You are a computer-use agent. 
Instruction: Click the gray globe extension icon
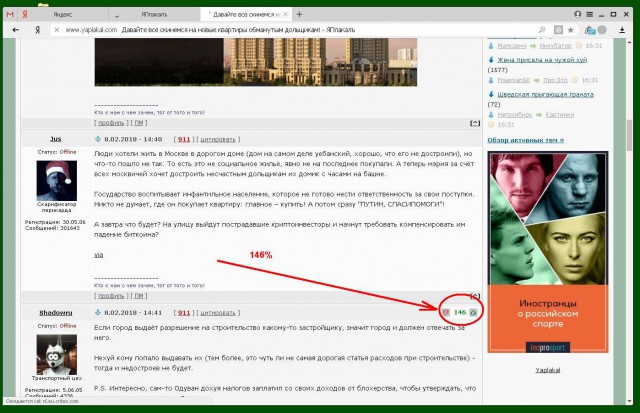pyautogui.click(x=602, y=30)
